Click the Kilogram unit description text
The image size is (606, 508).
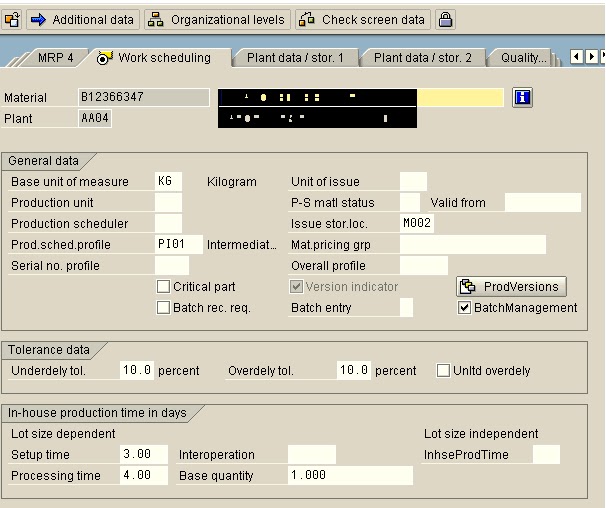[232, 181]
